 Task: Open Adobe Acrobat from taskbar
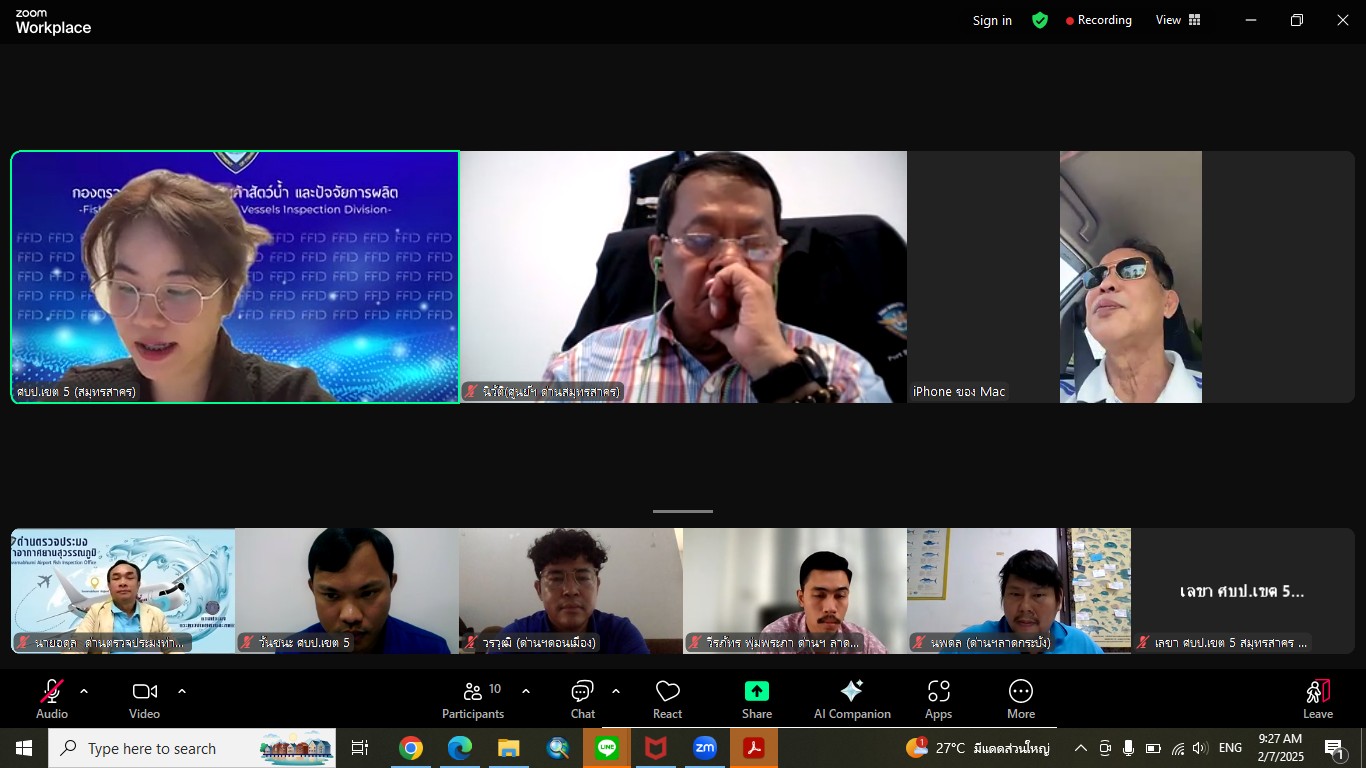click(x=754, y=748)
